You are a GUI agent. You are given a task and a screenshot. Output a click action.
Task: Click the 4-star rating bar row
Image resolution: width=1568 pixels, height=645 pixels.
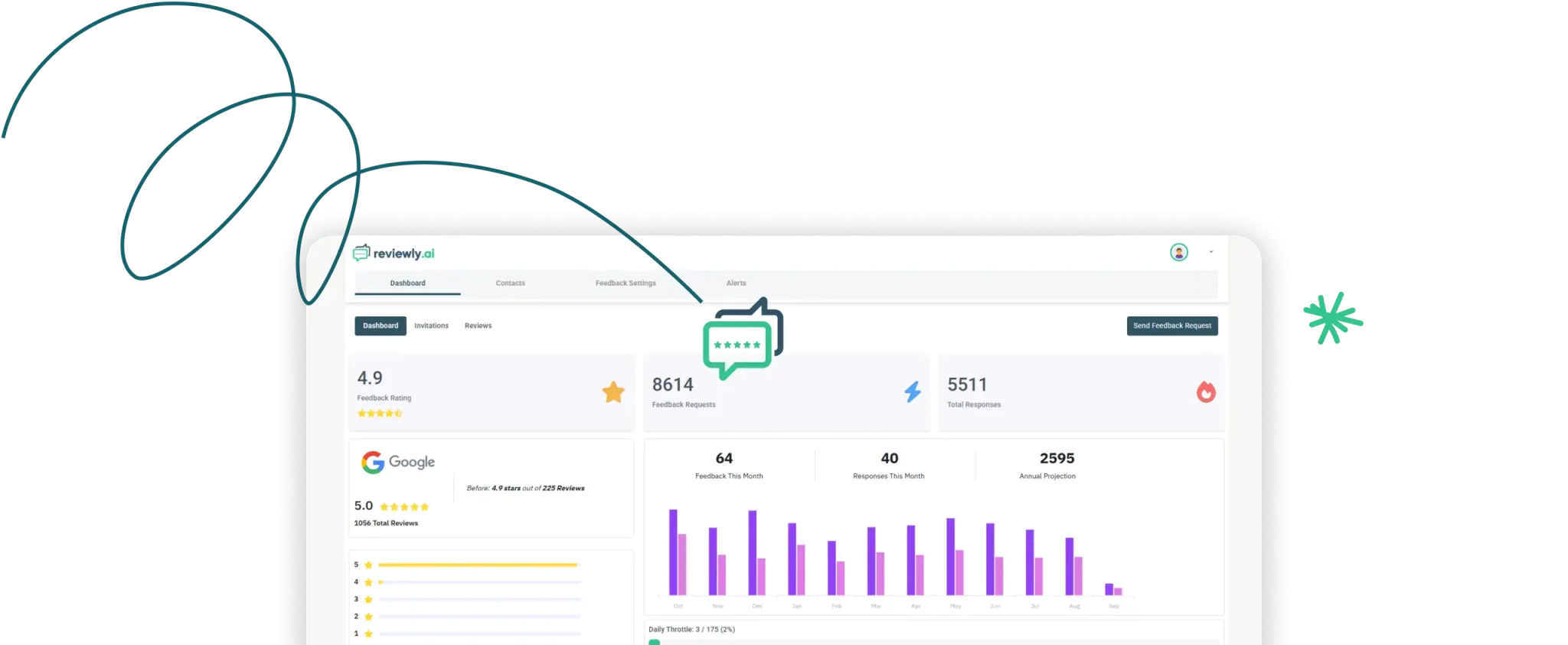(x=467, y=582)
